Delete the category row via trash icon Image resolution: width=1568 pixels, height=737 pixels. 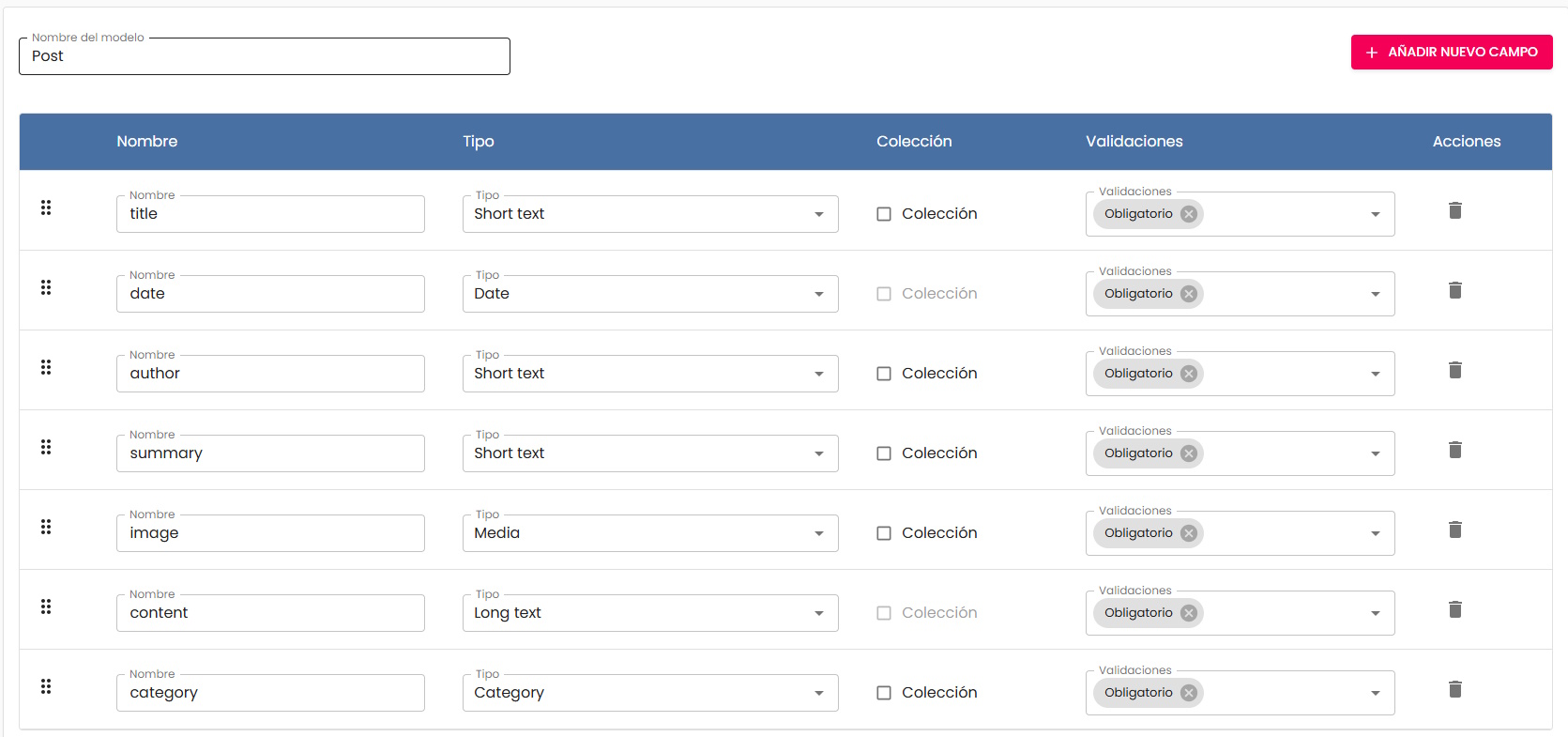pos(1454,689)
